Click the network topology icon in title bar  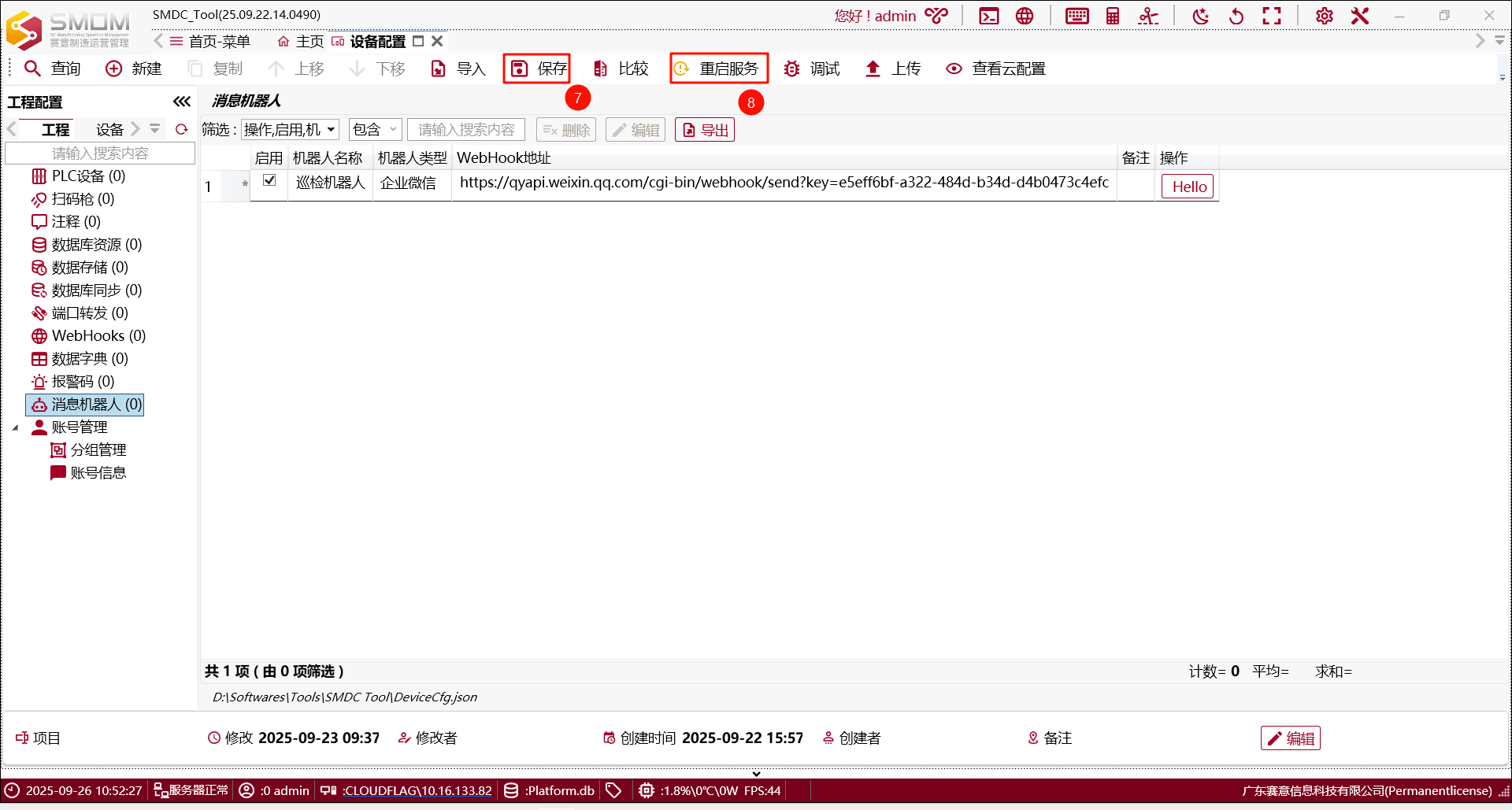(x=1148, y=16)
